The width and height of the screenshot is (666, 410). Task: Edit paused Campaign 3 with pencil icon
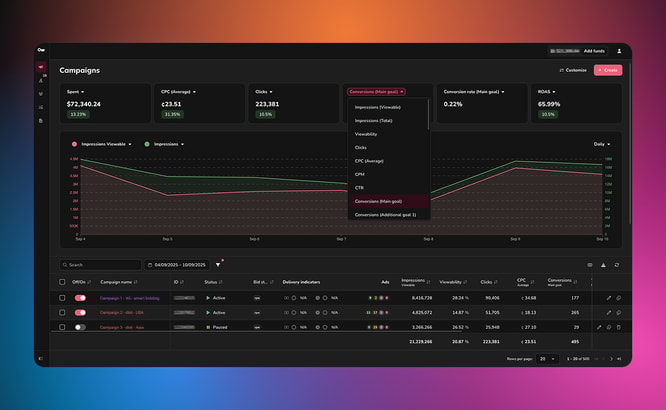(599, 327)
